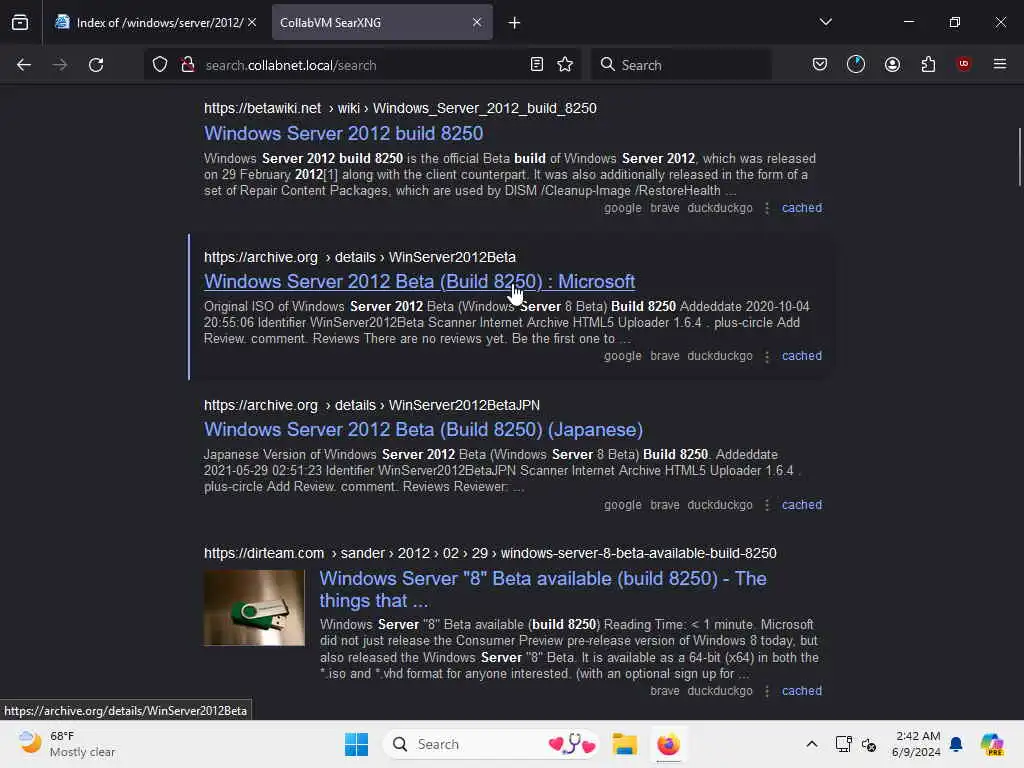Open the Firefox View tab list icon
The image size is (1024, 768).
[x=20, y=23]
